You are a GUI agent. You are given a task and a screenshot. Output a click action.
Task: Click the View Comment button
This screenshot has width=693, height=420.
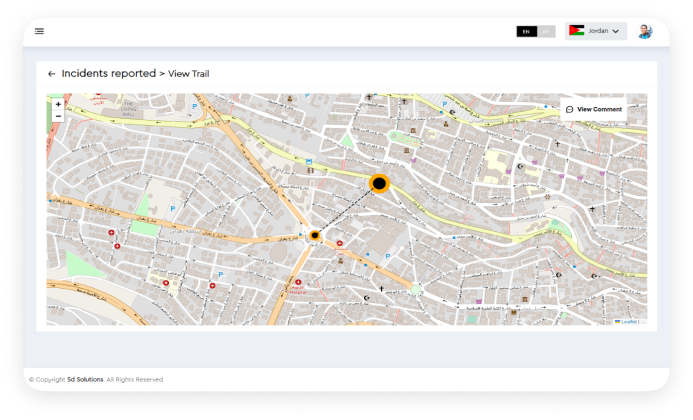(x=593, y=109)
